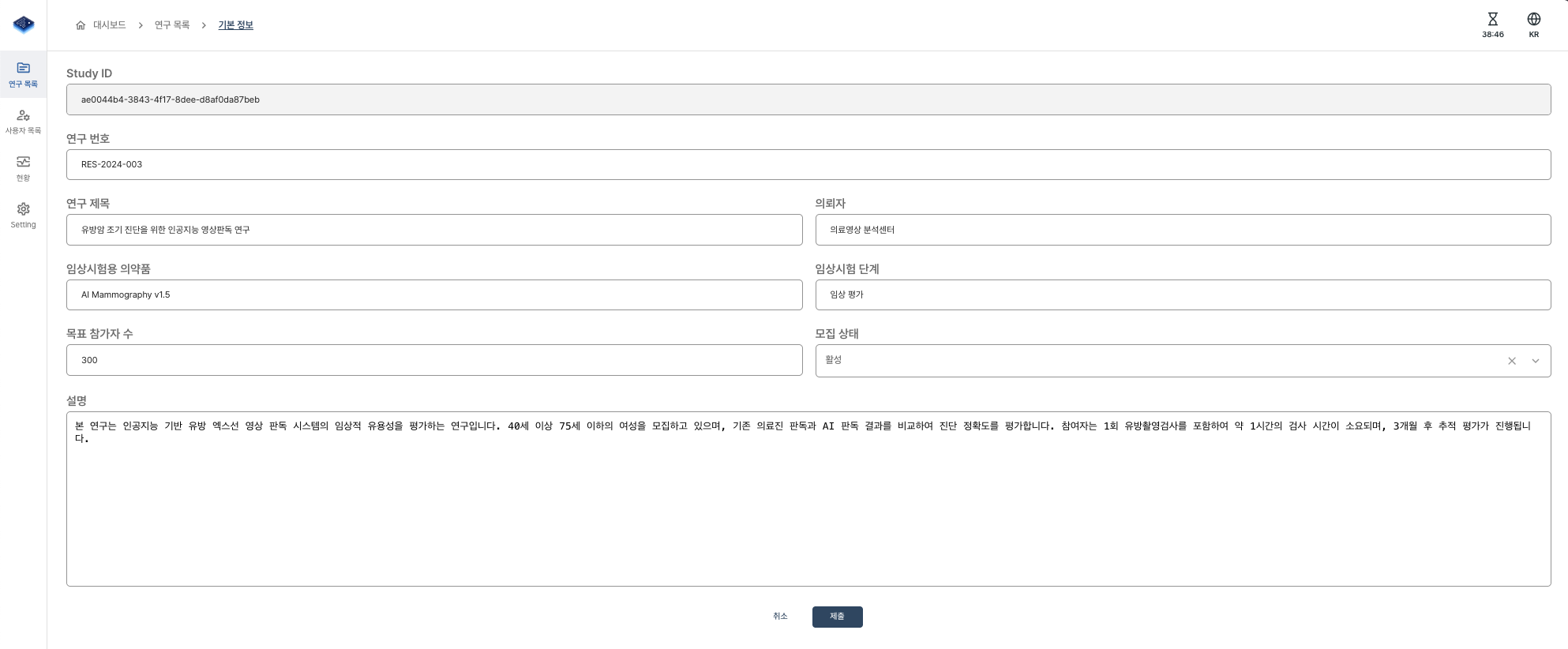Click inside the 설명 text area

pos(808,505)
